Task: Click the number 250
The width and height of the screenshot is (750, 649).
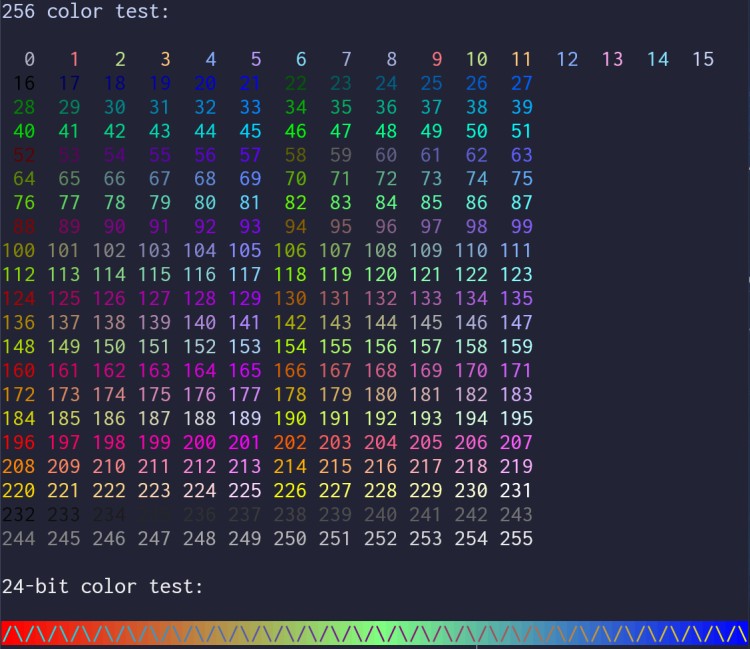Action: [x=290, y=539]
